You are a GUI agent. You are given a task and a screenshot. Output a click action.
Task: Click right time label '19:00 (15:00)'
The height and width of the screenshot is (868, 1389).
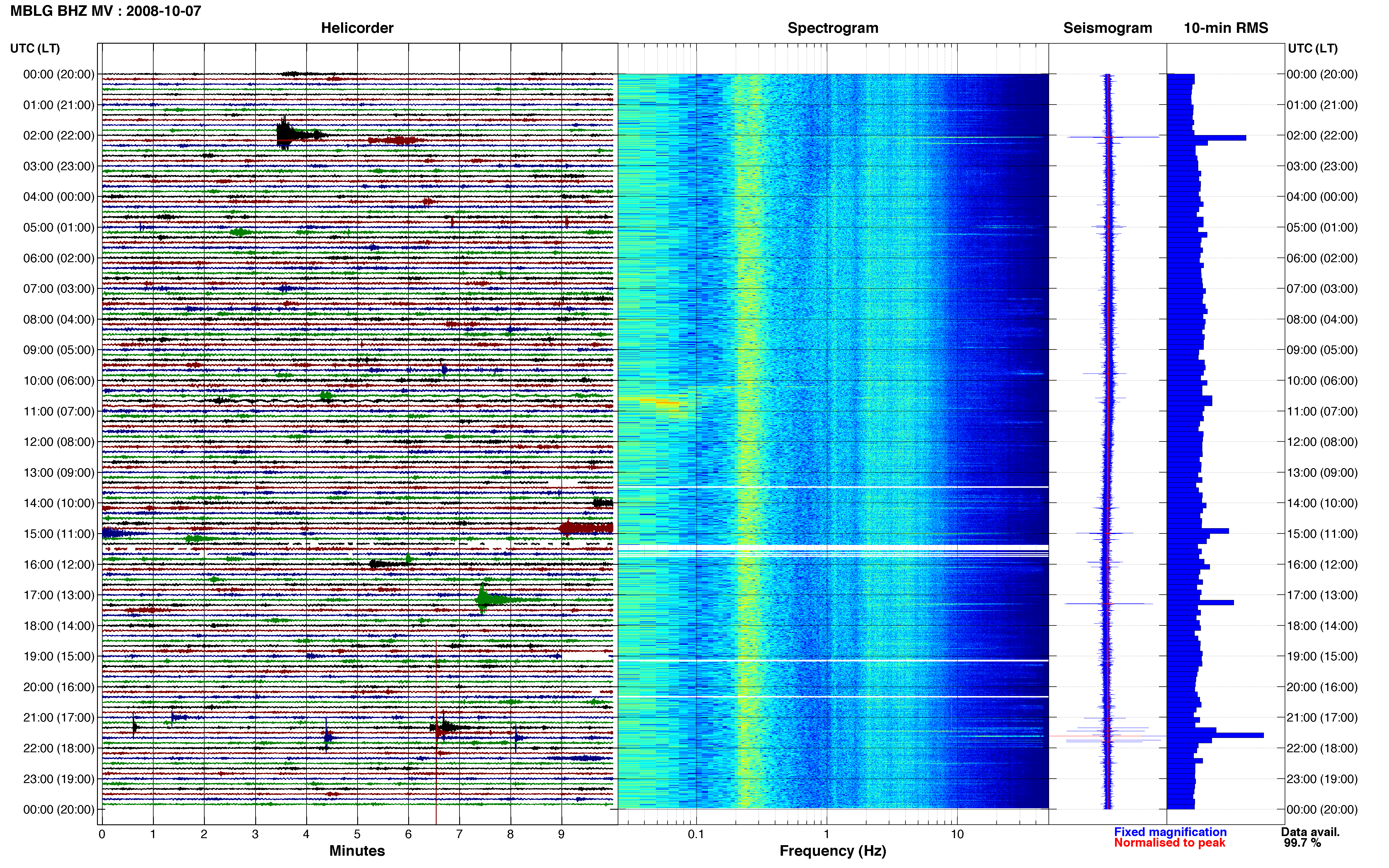point(1322,656)
